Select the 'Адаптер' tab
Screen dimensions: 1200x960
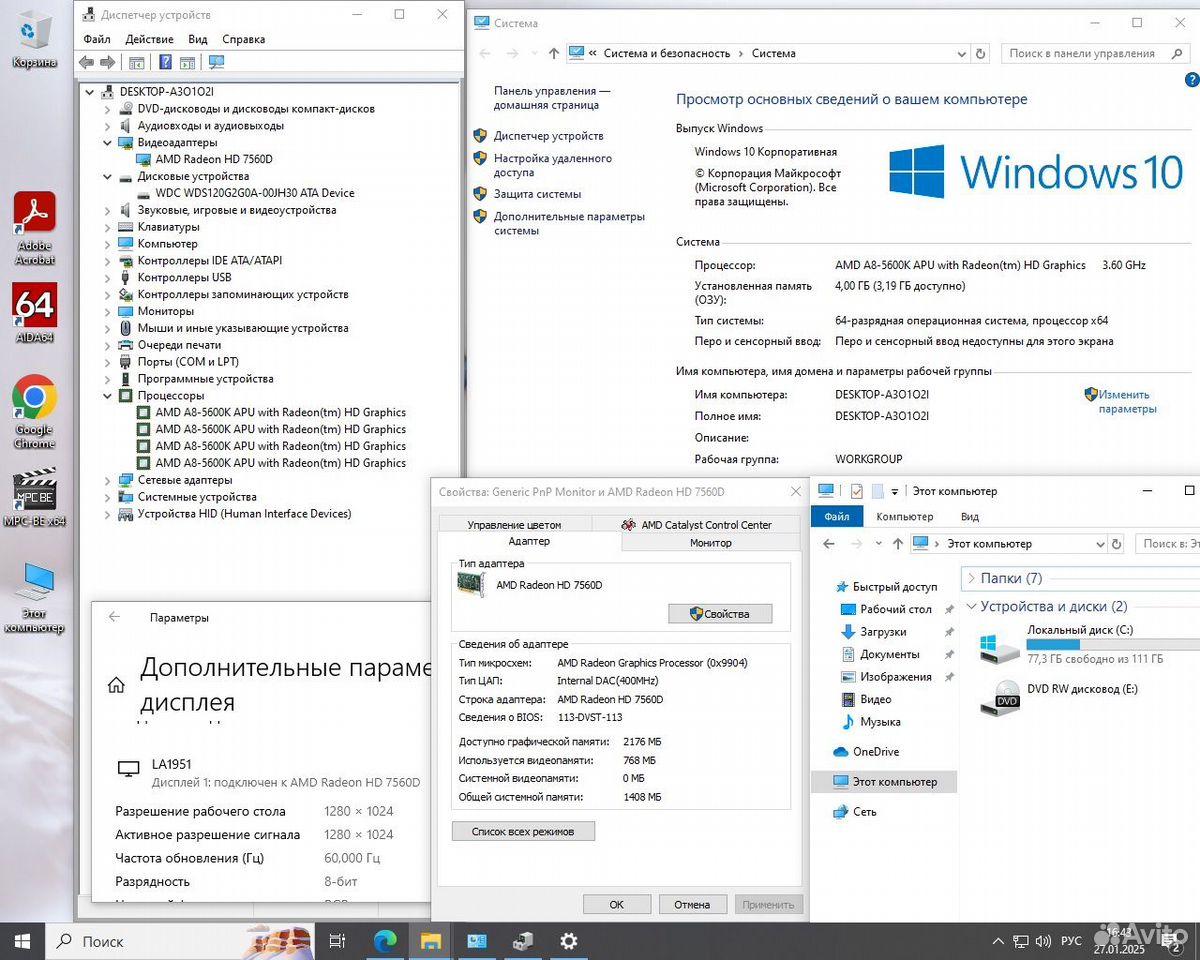coord(529,541)
